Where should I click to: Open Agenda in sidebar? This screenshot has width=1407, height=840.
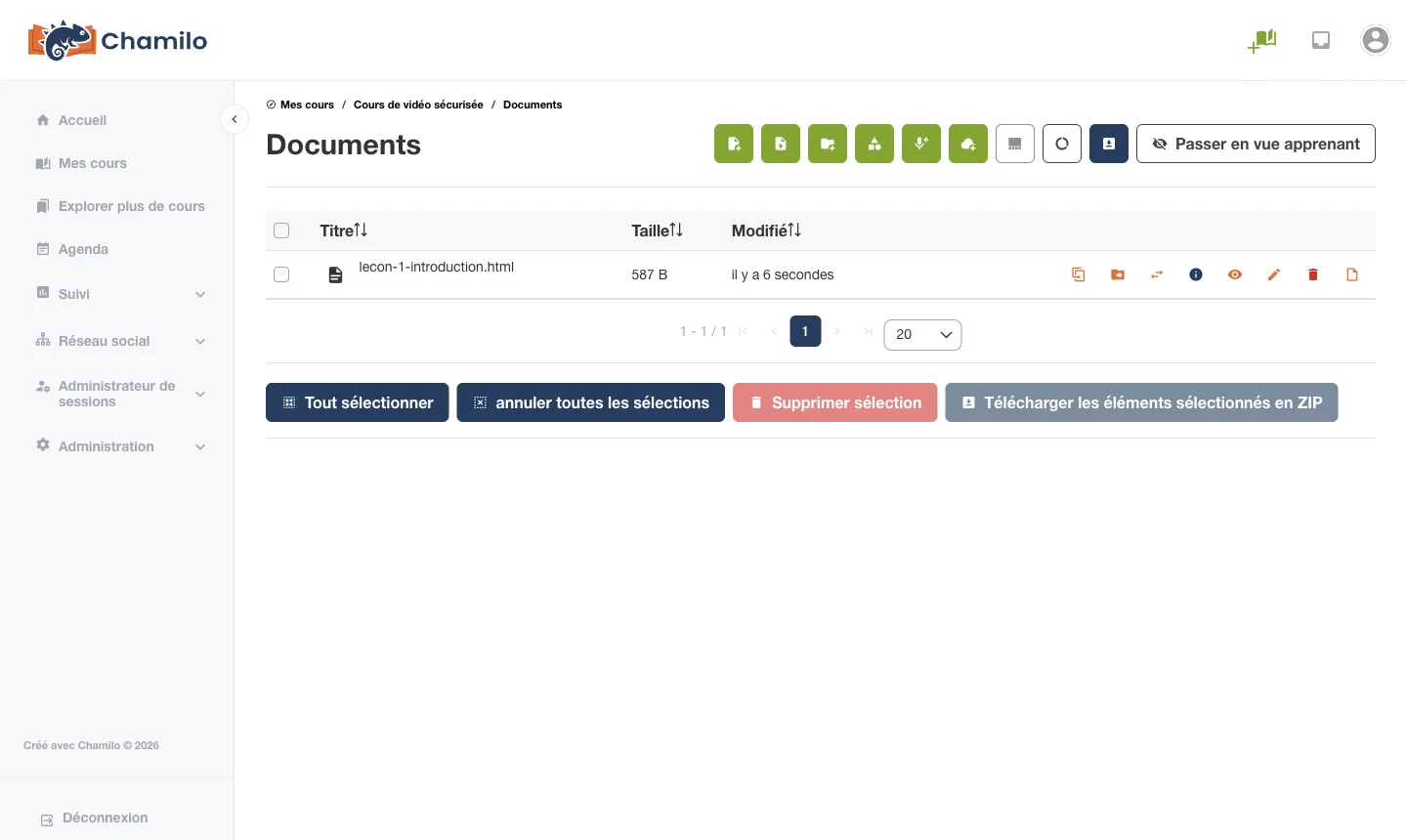click(83, 249)
